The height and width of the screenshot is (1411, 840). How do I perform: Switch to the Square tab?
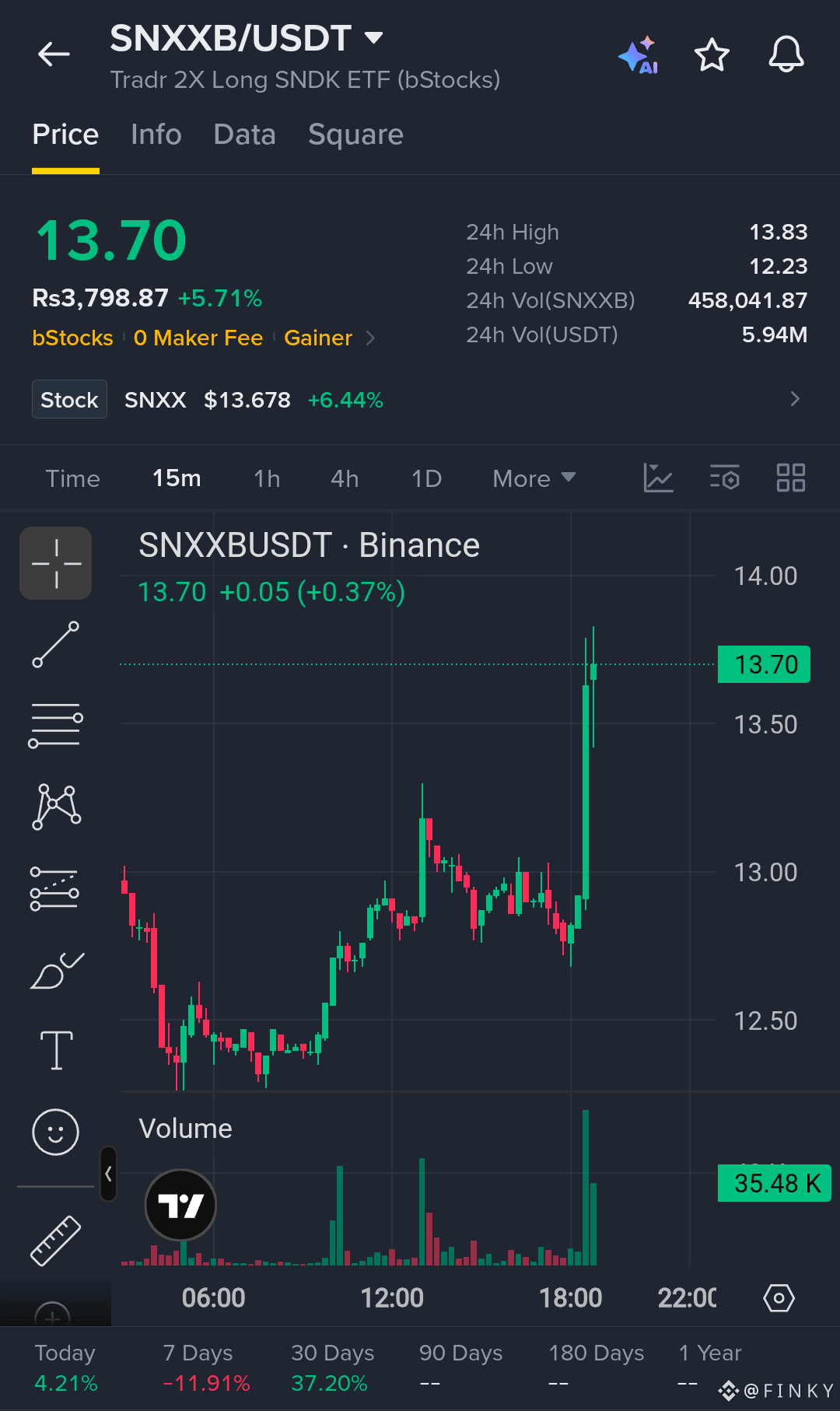(355, 135)
